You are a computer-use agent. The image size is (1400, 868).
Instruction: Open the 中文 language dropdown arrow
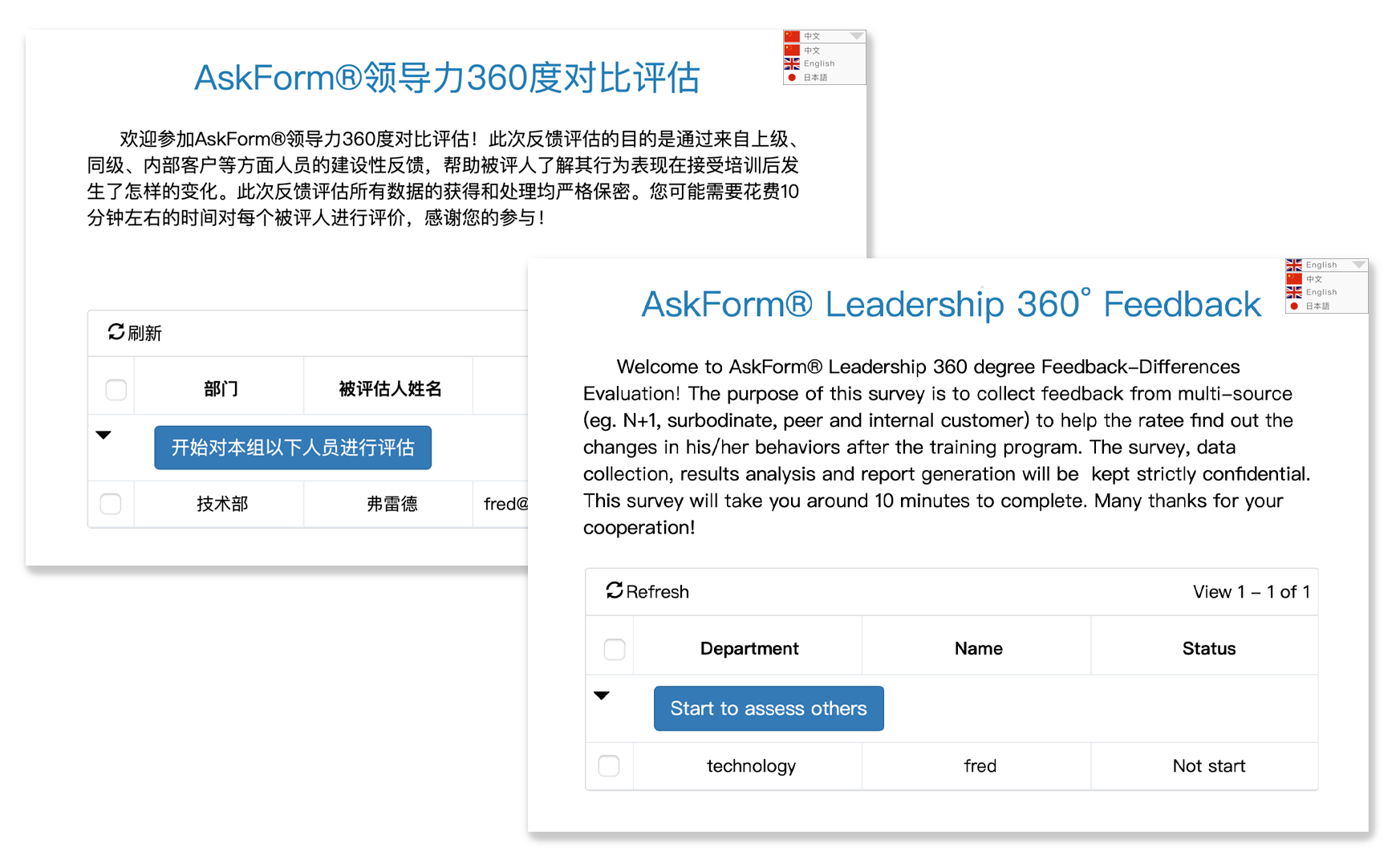coord(857,36)
